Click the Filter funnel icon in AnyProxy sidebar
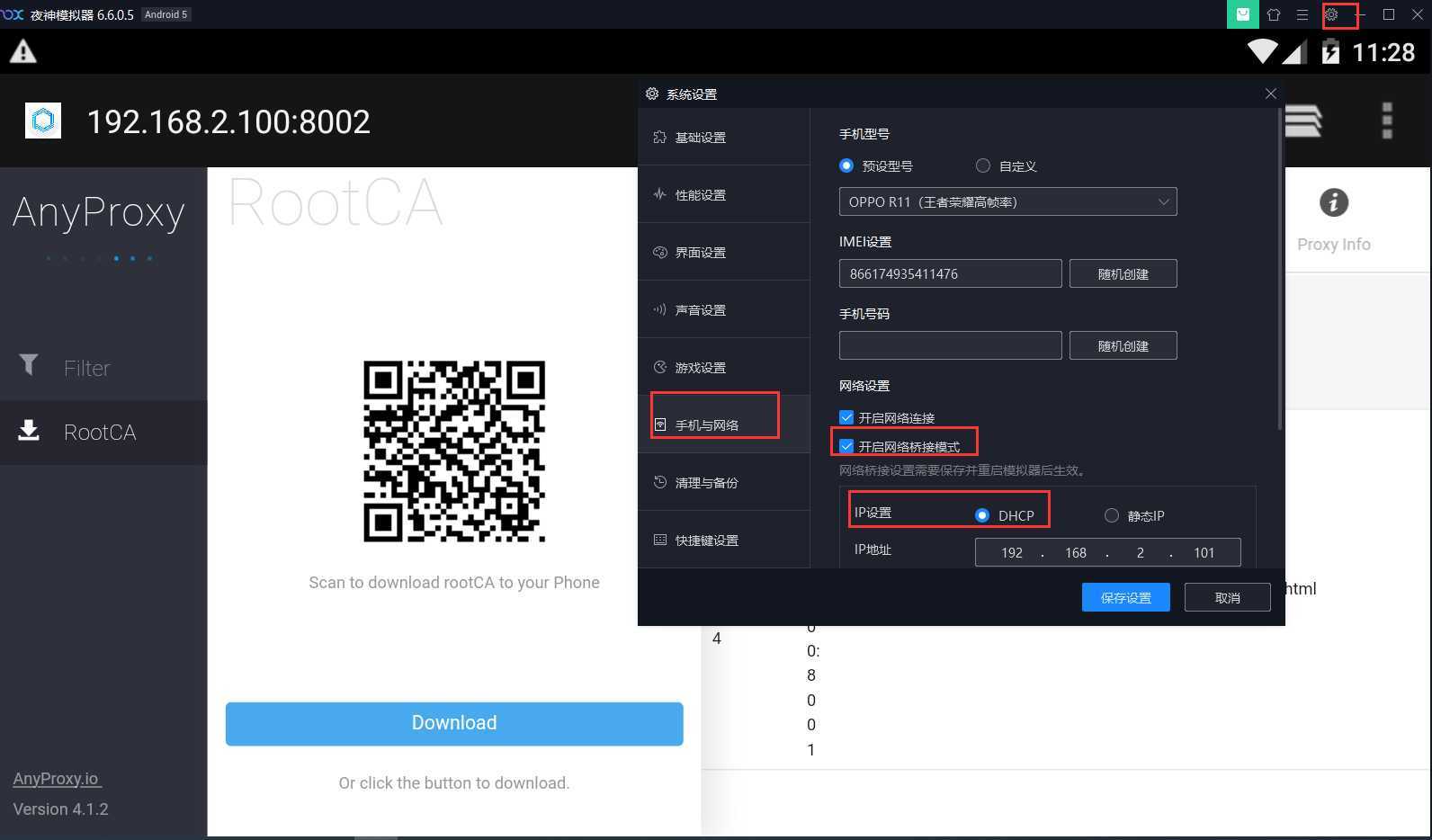This screenshot has height=840, width=1432. (x=29, y=364)
